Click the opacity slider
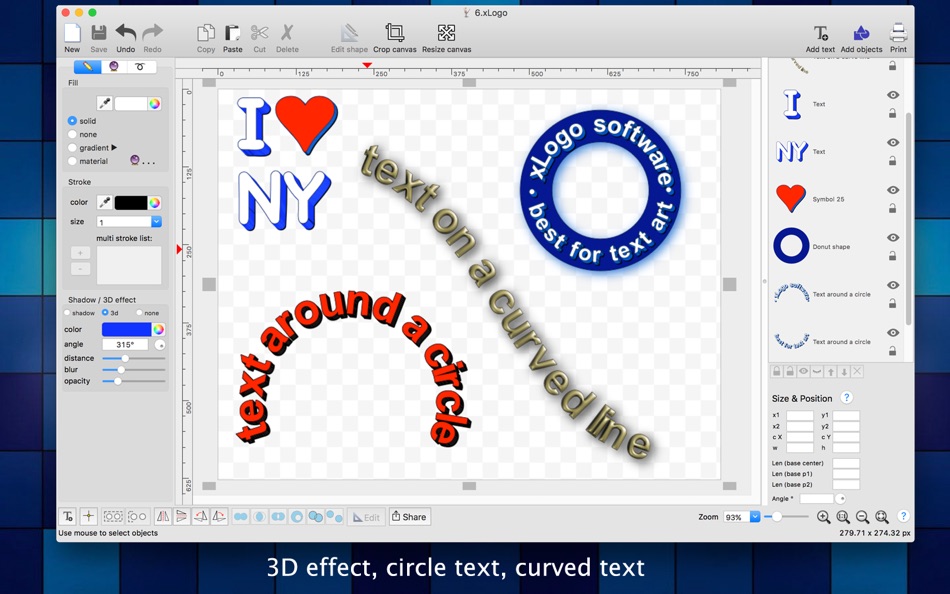Viewport: 950px width, 594px height. click(x=134, y=381)
